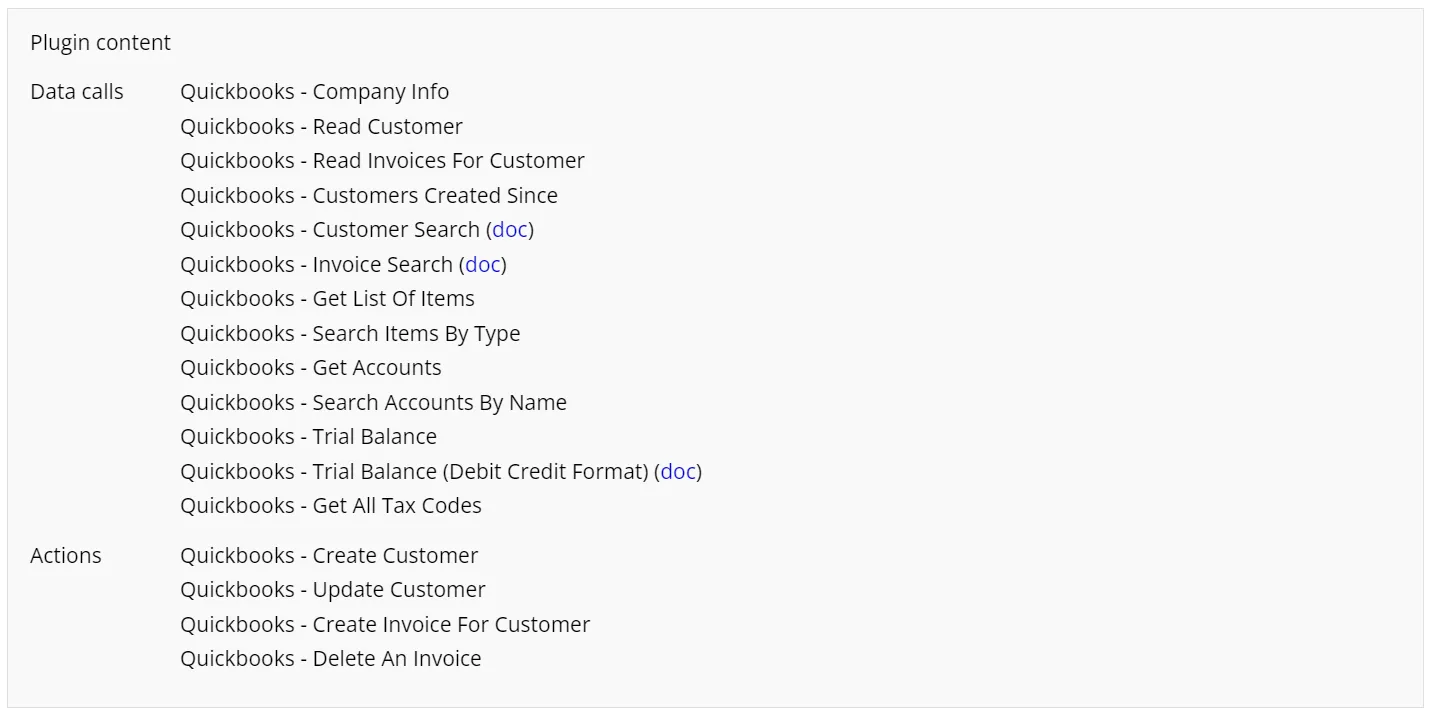Open the Trial Balance Debit Credit doc link
The width and height of the screenshot is (1430, 715).
[678, 472]
